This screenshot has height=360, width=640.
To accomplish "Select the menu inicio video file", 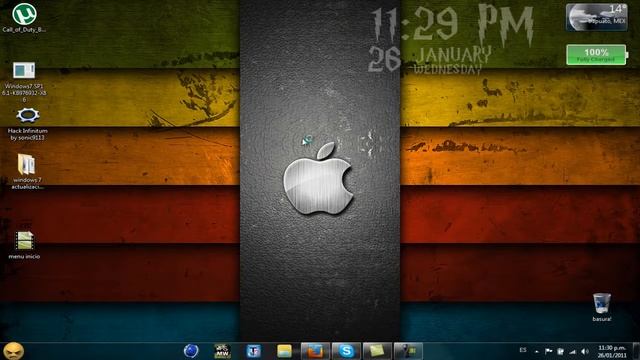I will (x=24, y=245).
